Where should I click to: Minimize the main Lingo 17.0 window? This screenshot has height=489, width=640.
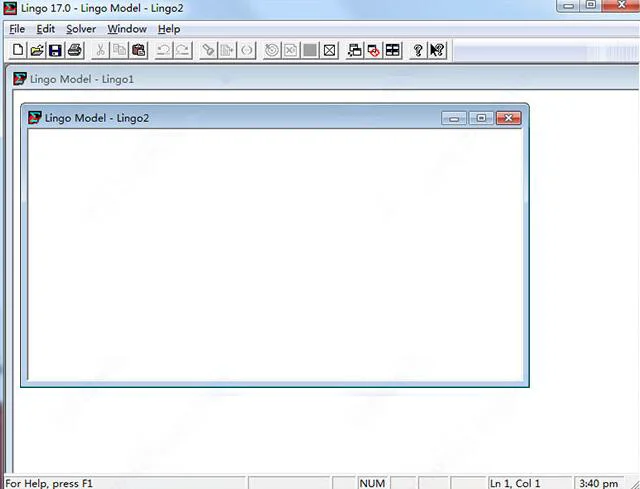click(569, 6)
